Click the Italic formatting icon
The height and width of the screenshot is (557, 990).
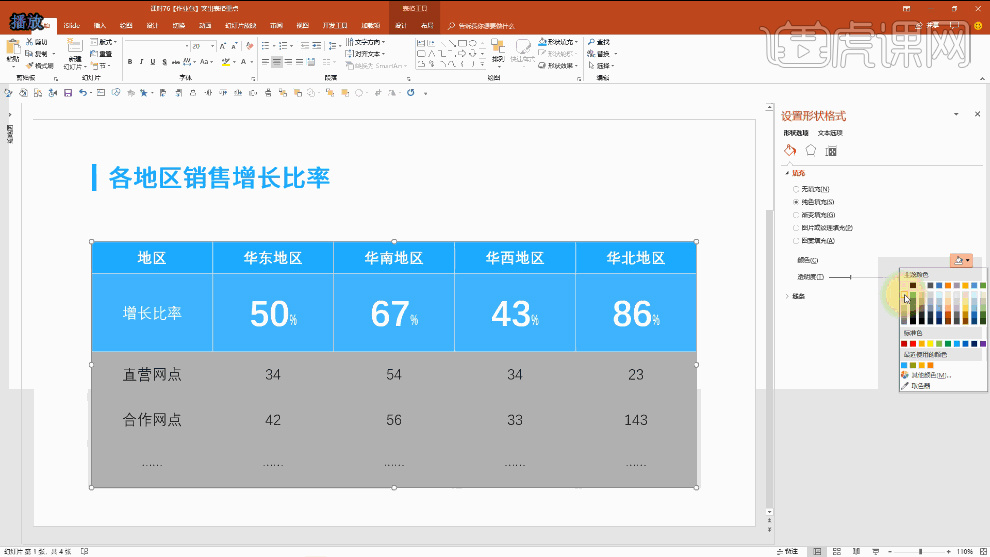coord(142,62)
